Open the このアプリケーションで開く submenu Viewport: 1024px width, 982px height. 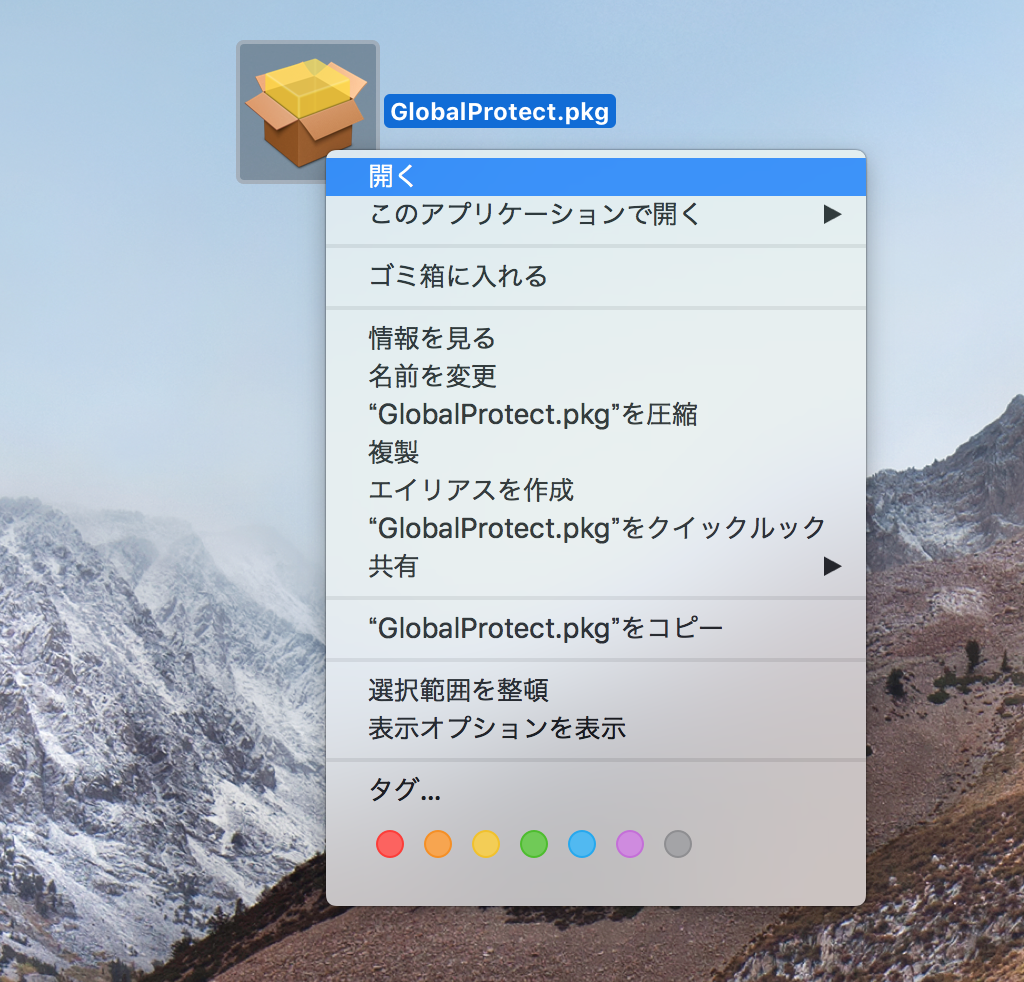(x=596, y=214)
